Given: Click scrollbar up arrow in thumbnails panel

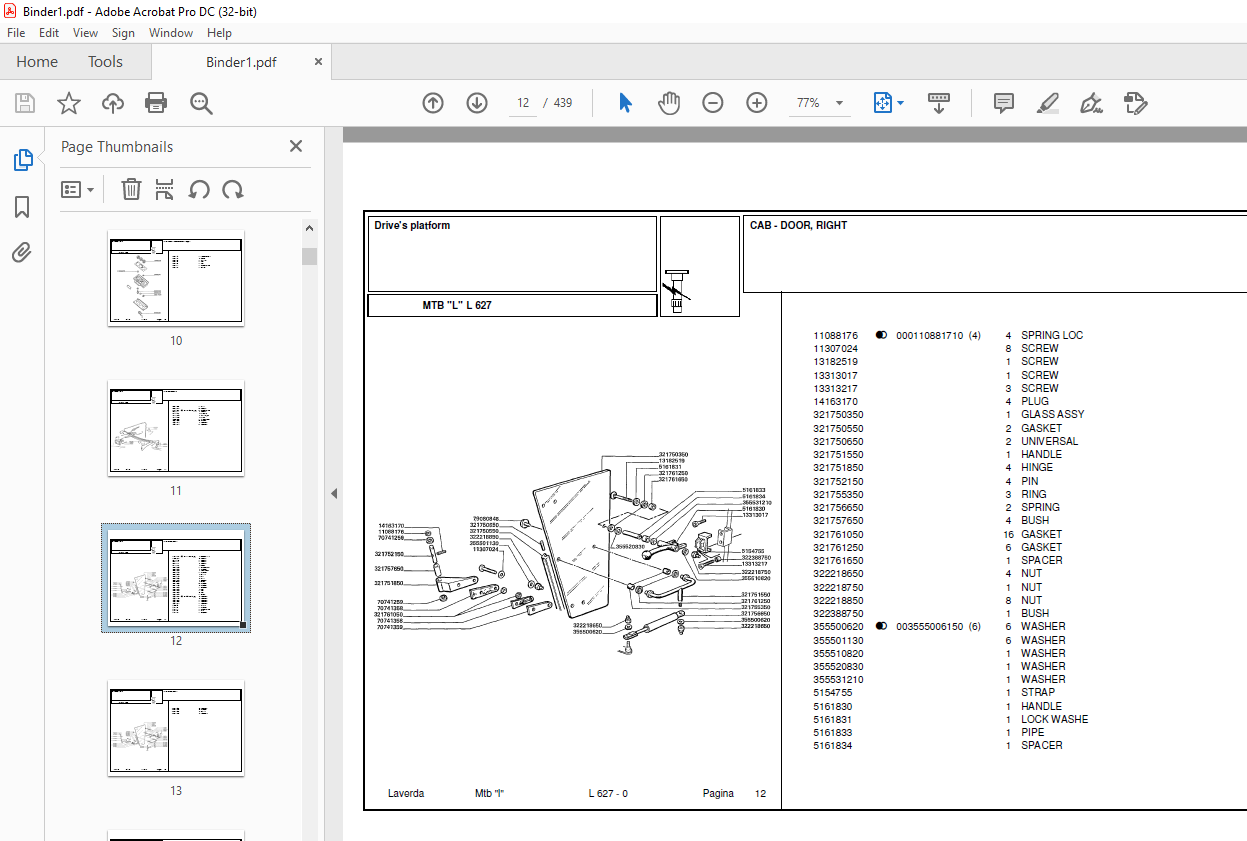Looking at the screenshot, I should 310,229.
